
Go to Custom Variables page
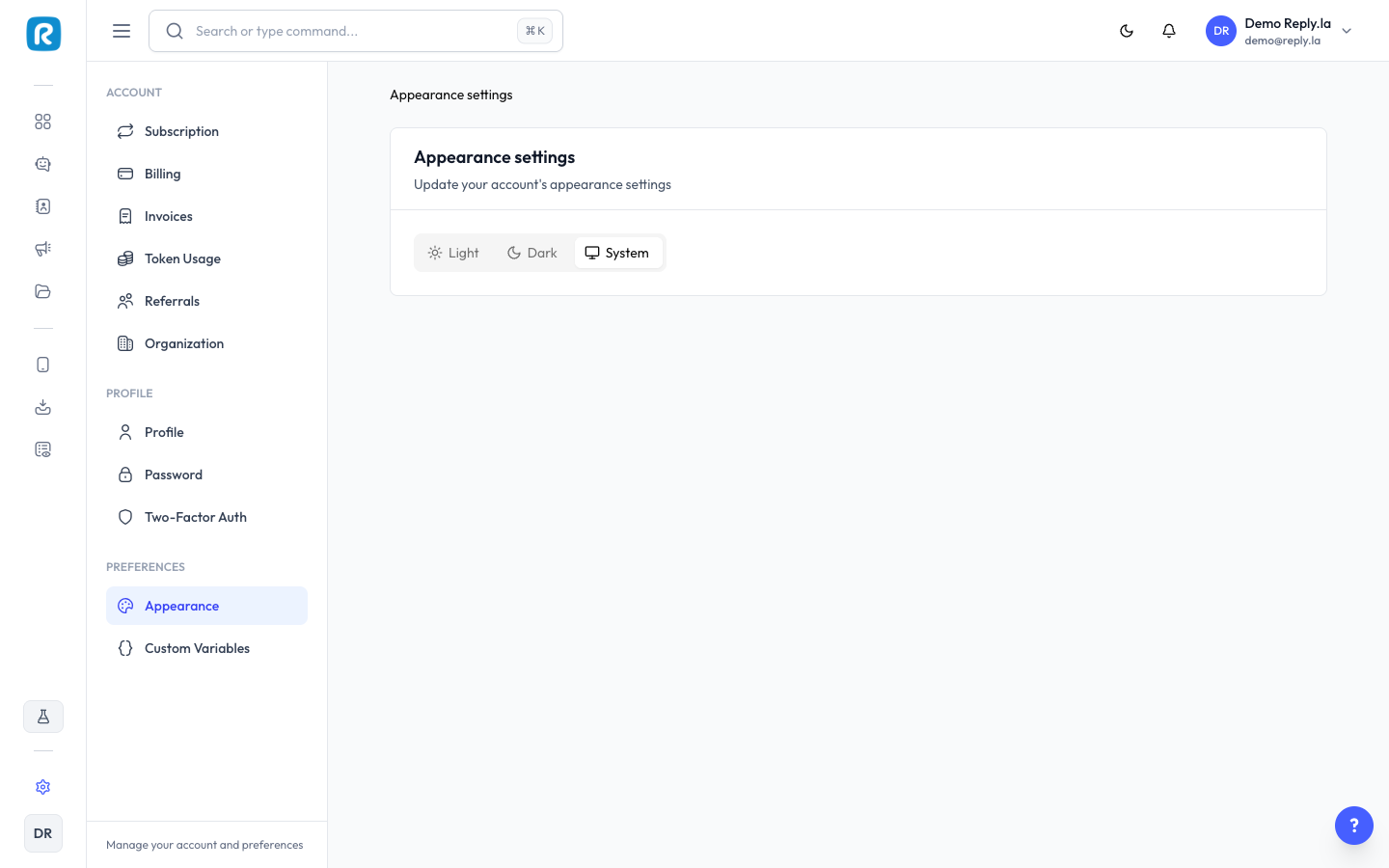206,648
